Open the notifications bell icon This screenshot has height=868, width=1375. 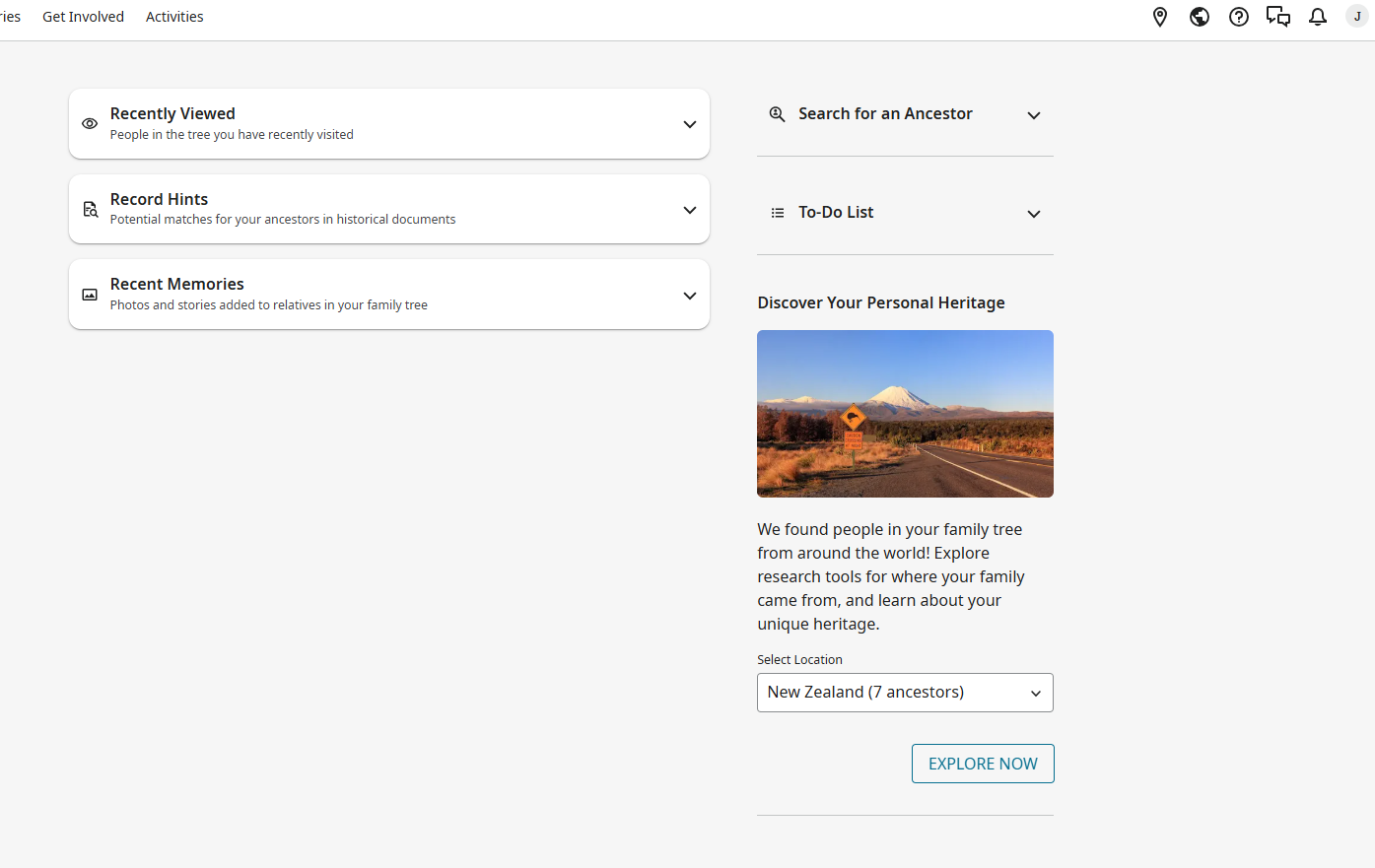click(x=1318, y=17)
